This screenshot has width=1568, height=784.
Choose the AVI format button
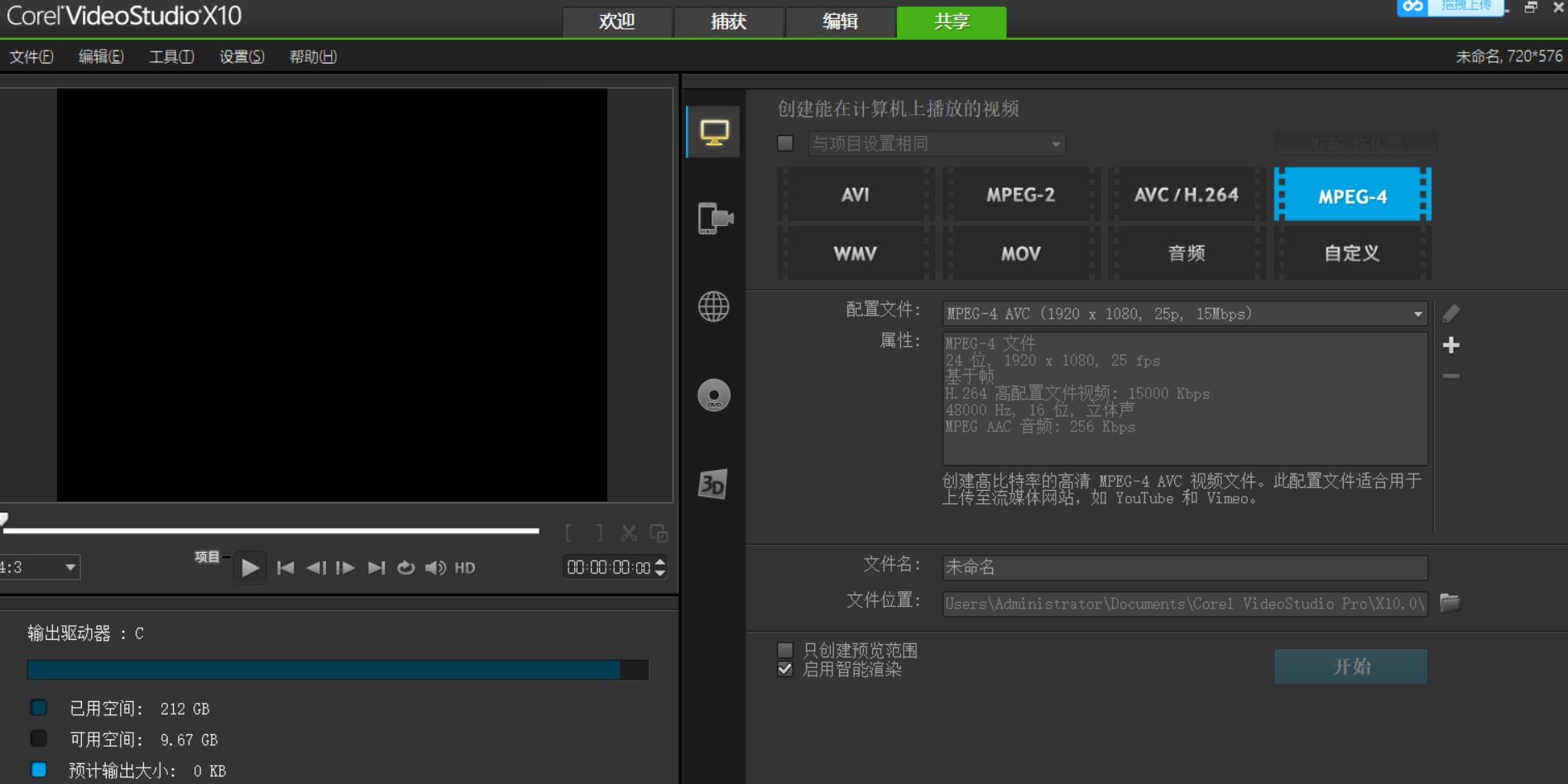[856, 195]
